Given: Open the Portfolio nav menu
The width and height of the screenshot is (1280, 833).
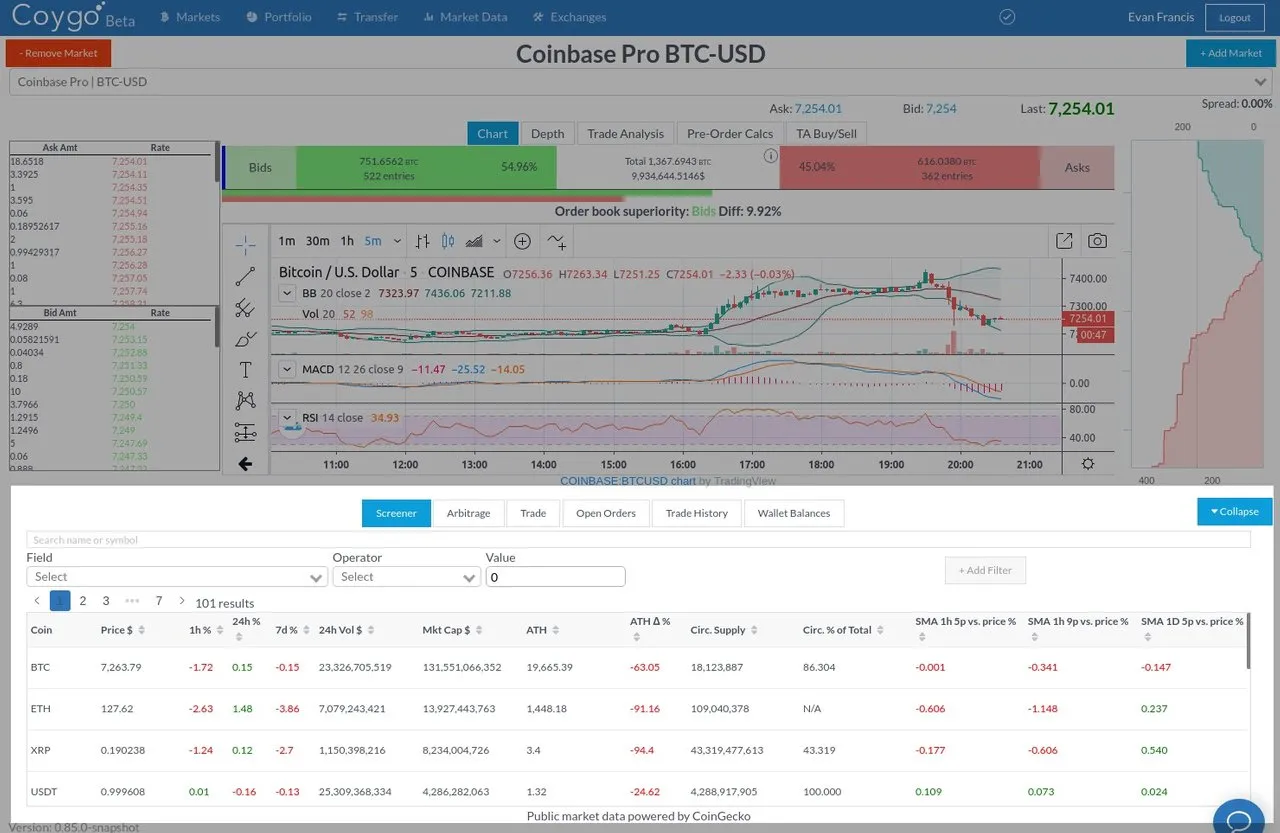Looking at the screenshot, I should (279, 17).
